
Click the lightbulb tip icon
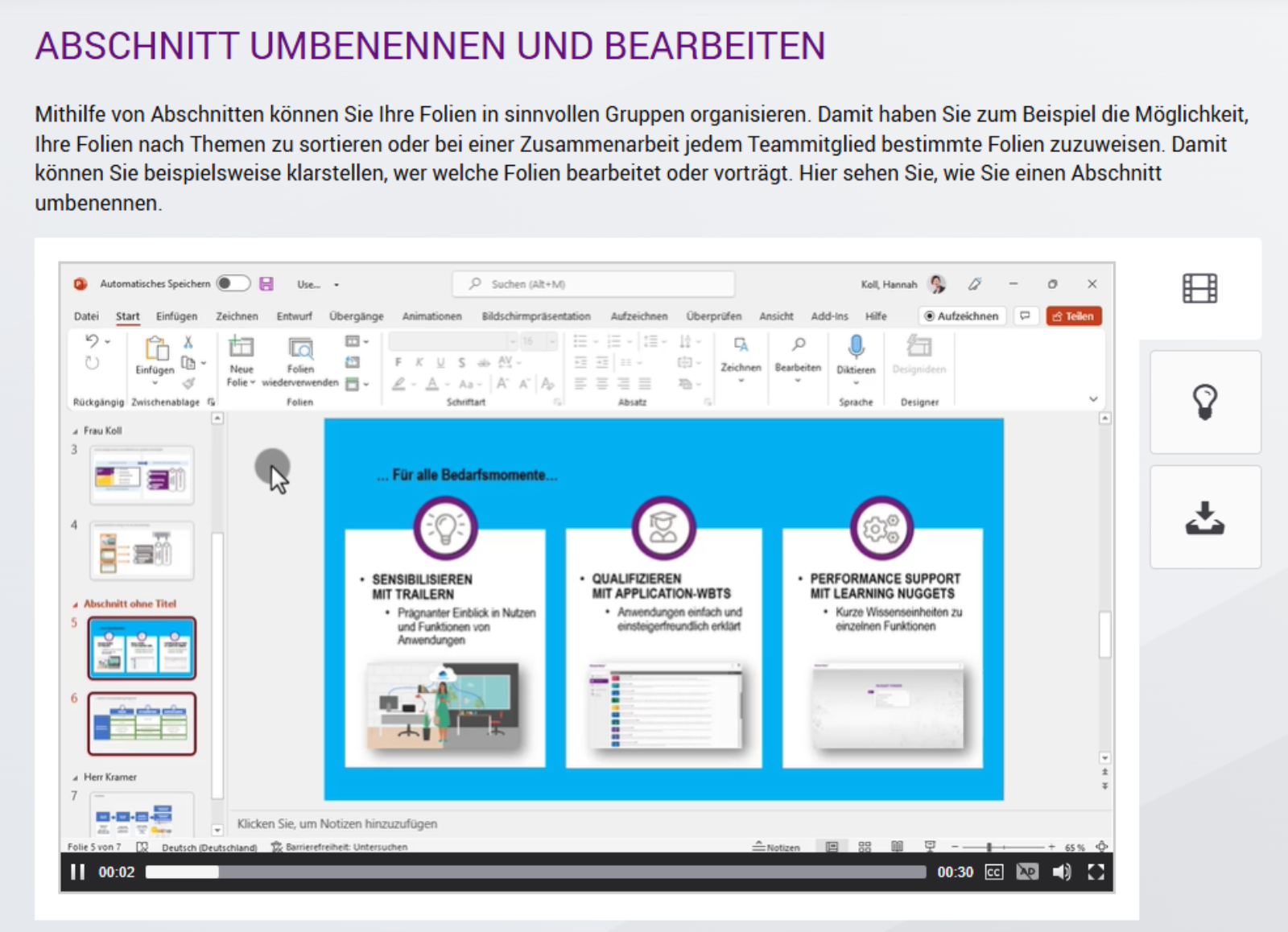pyautogui.click(x=1204, y=402)
